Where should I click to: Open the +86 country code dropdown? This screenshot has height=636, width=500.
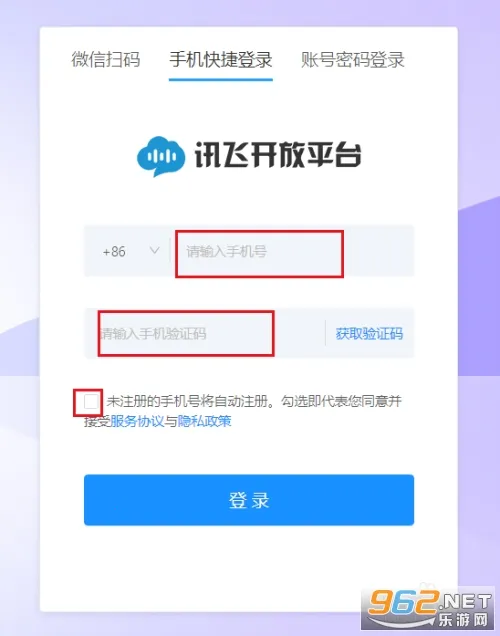pos(128,251)
